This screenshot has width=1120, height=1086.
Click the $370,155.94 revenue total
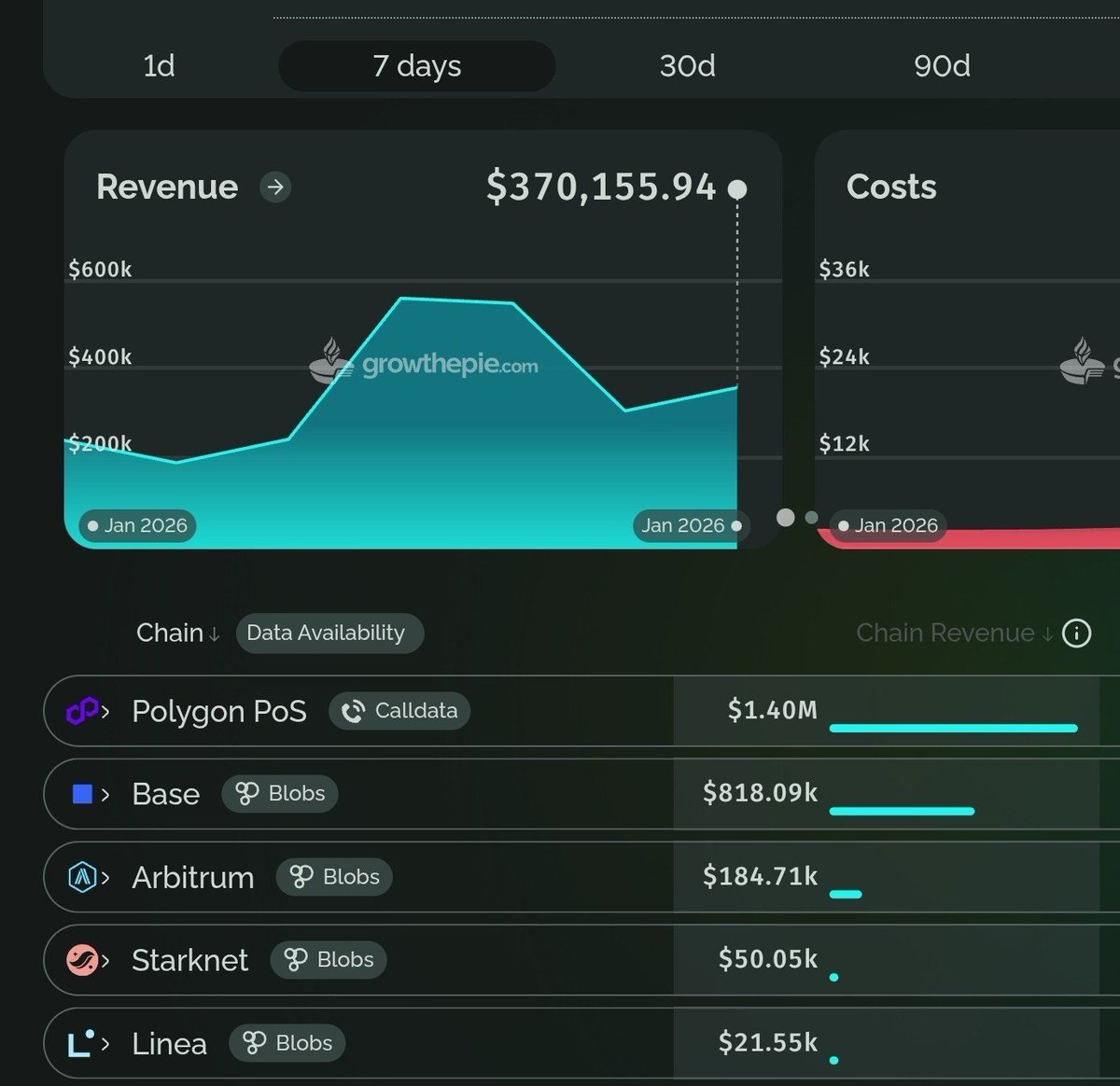(601, 188)
